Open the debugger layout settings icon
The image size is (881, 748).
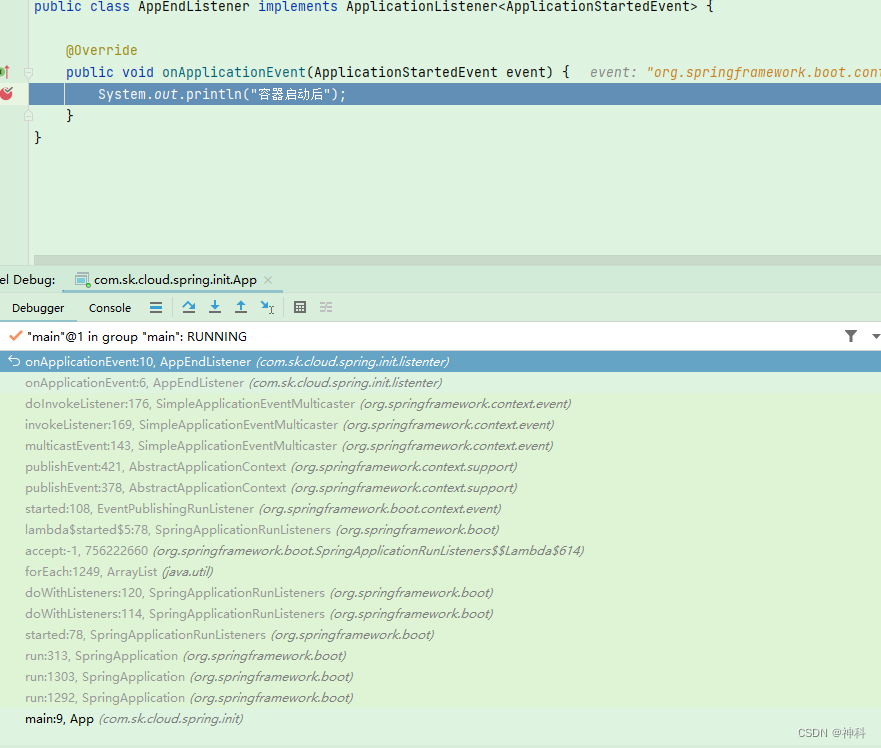coord(325,307)
